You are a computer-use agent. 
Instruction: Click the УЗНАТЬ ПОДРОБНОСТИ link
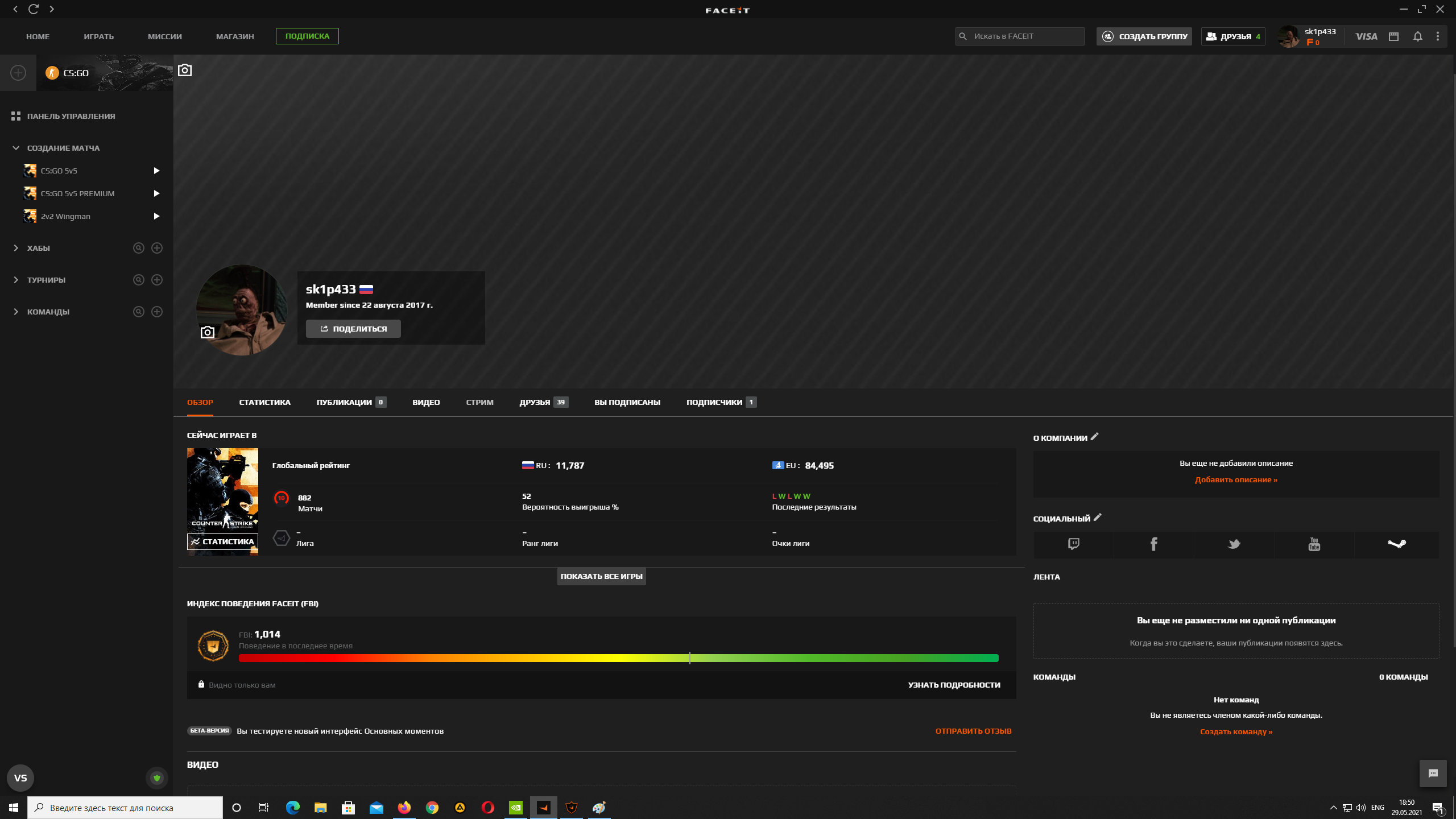tap(954, 685)
